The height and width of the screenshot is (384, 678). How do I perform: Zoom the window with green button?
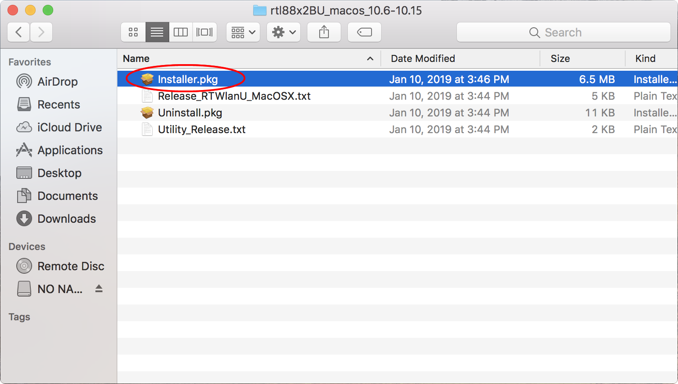[x=48, y=10]
